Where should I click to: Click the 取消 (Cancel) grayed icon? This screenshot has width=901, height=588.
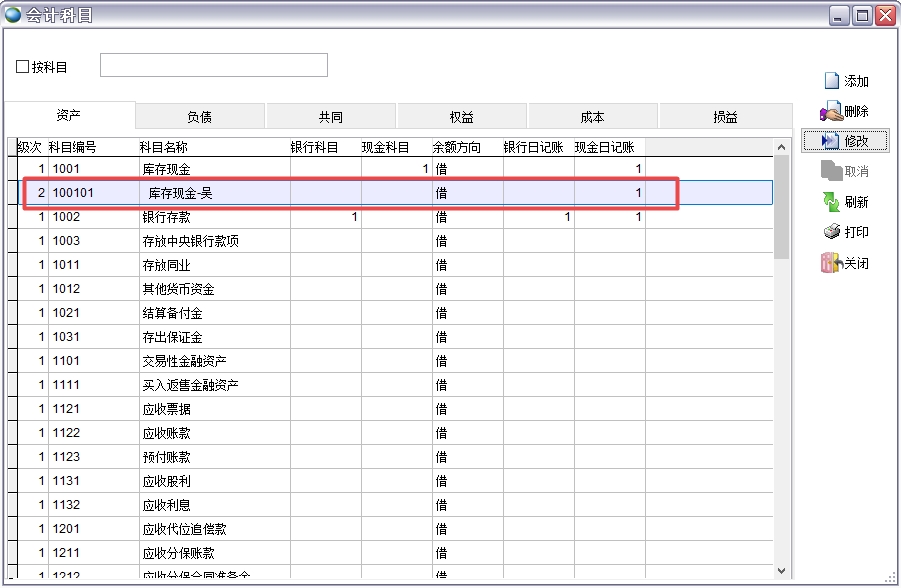click(831, 171)
